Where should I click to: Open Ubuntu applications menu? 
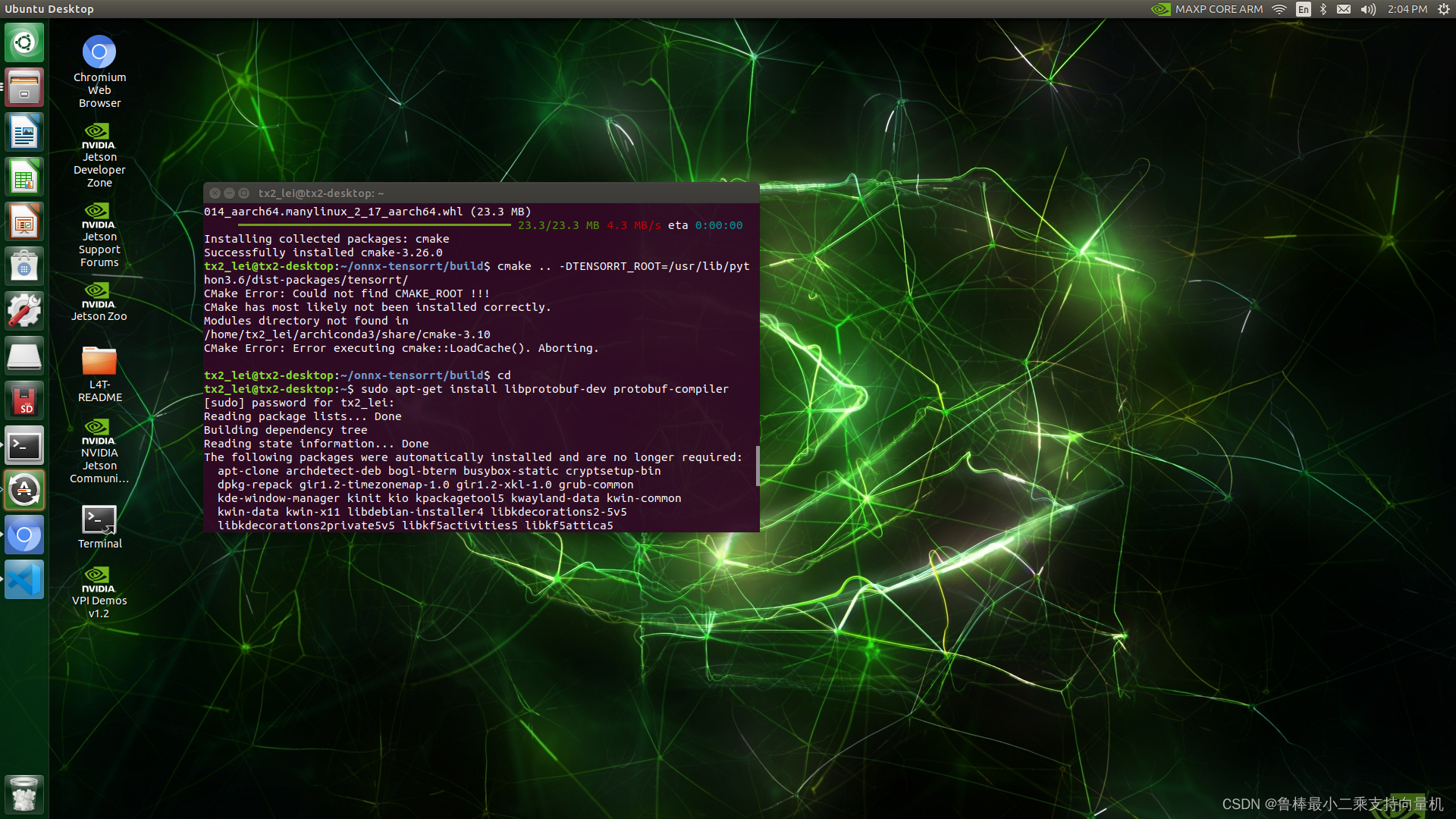pyautogui.click(x=24, y=41)
